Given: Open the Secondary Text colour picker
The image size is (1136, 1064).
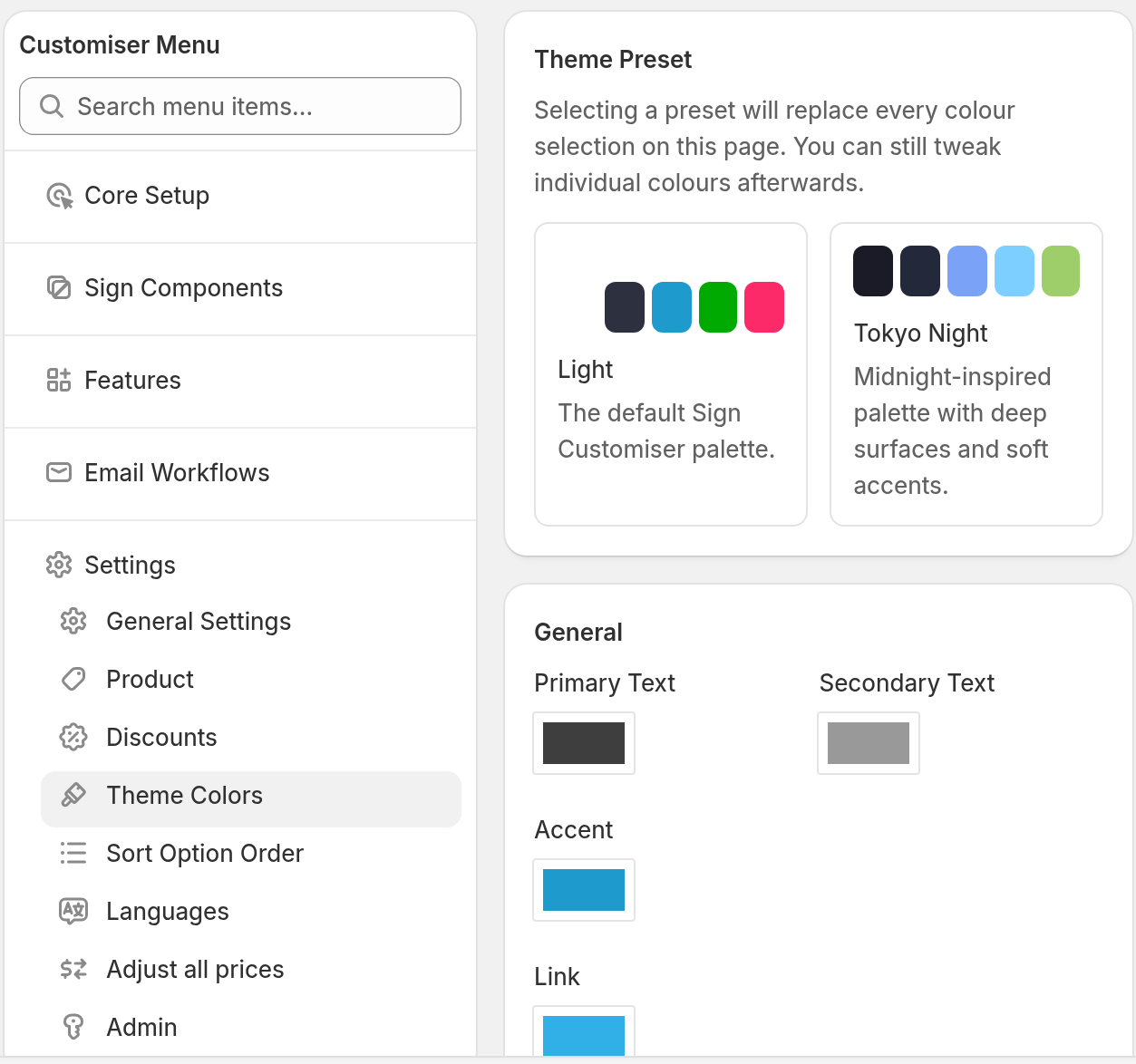Looking at the screenshot, I should (x=869, y=743).
